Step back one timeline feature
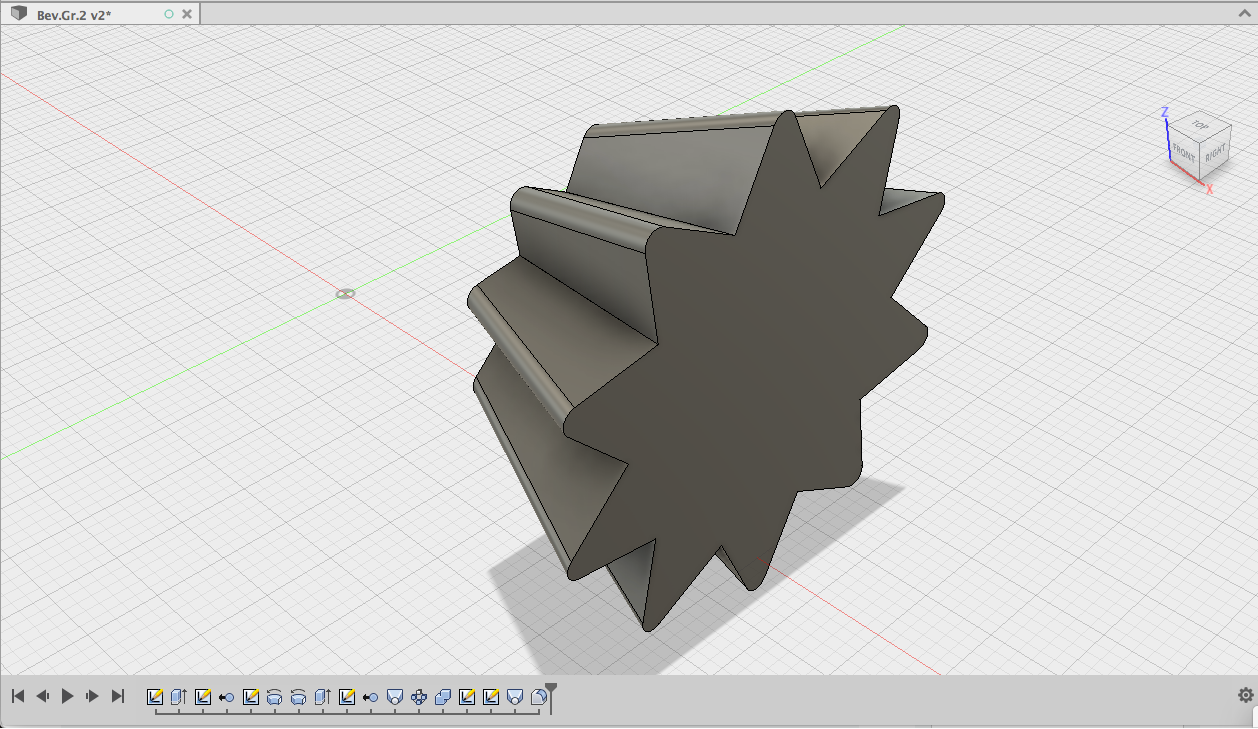This screenshot has width=1258, height=729. click(x=43, y=696)
